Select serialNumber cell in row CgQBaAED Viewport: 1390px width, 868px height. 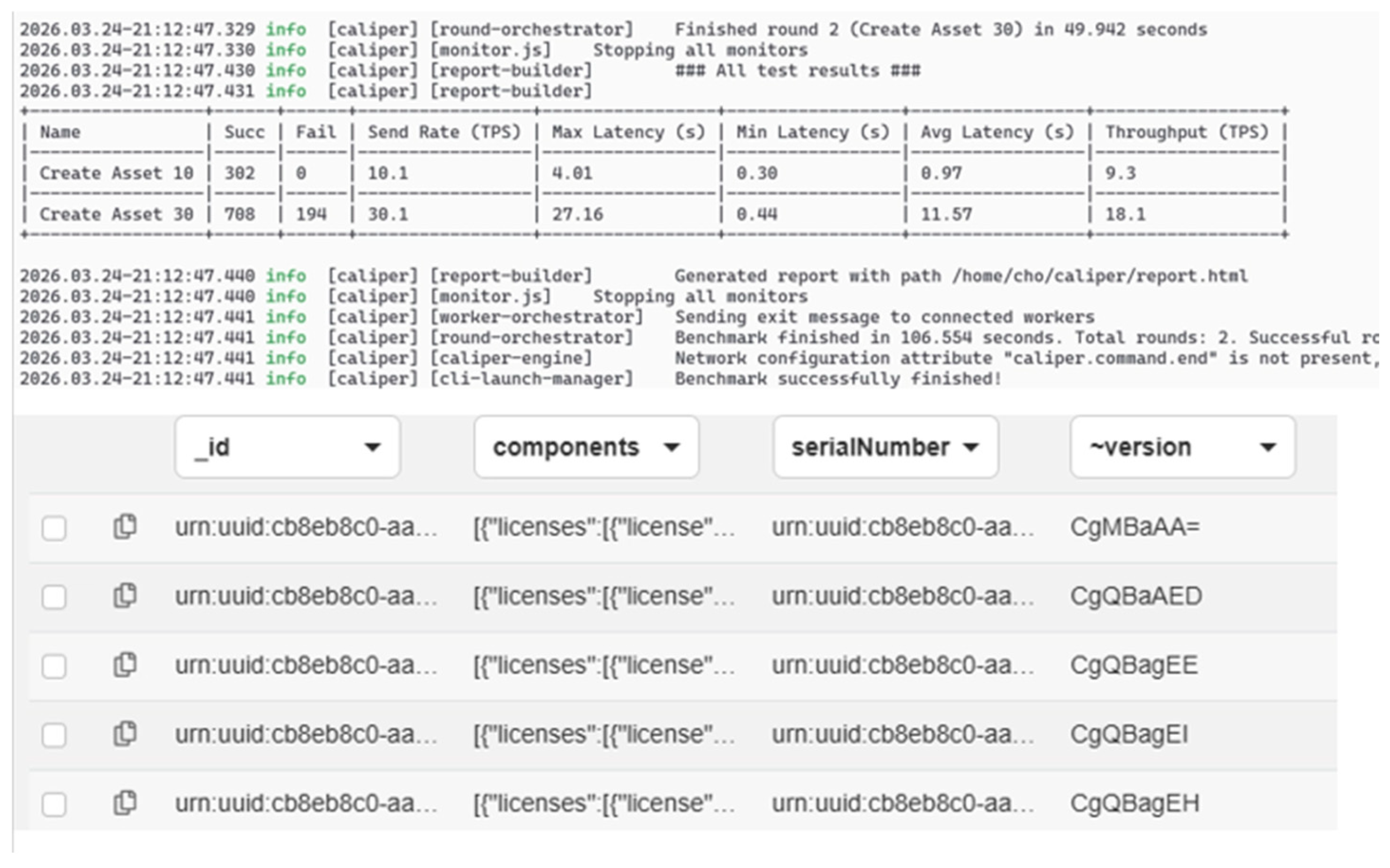point(903,596)
